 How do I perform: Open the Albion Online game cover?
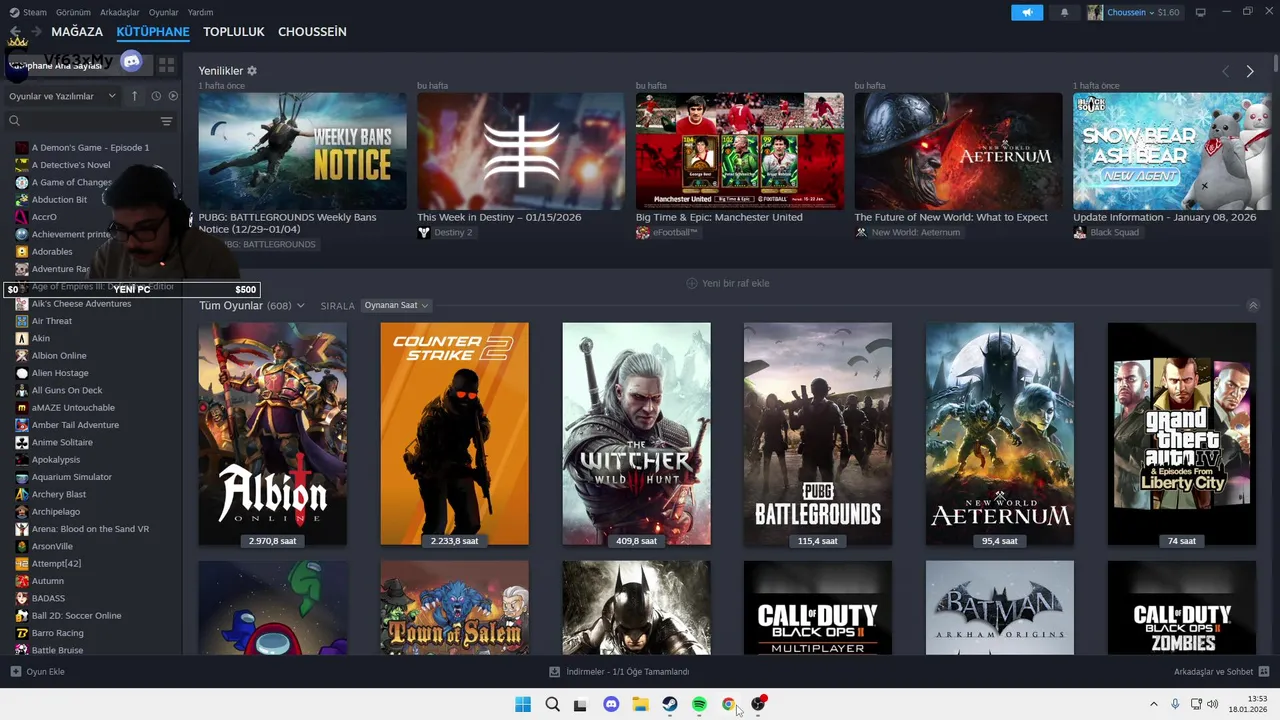[273, 434]
